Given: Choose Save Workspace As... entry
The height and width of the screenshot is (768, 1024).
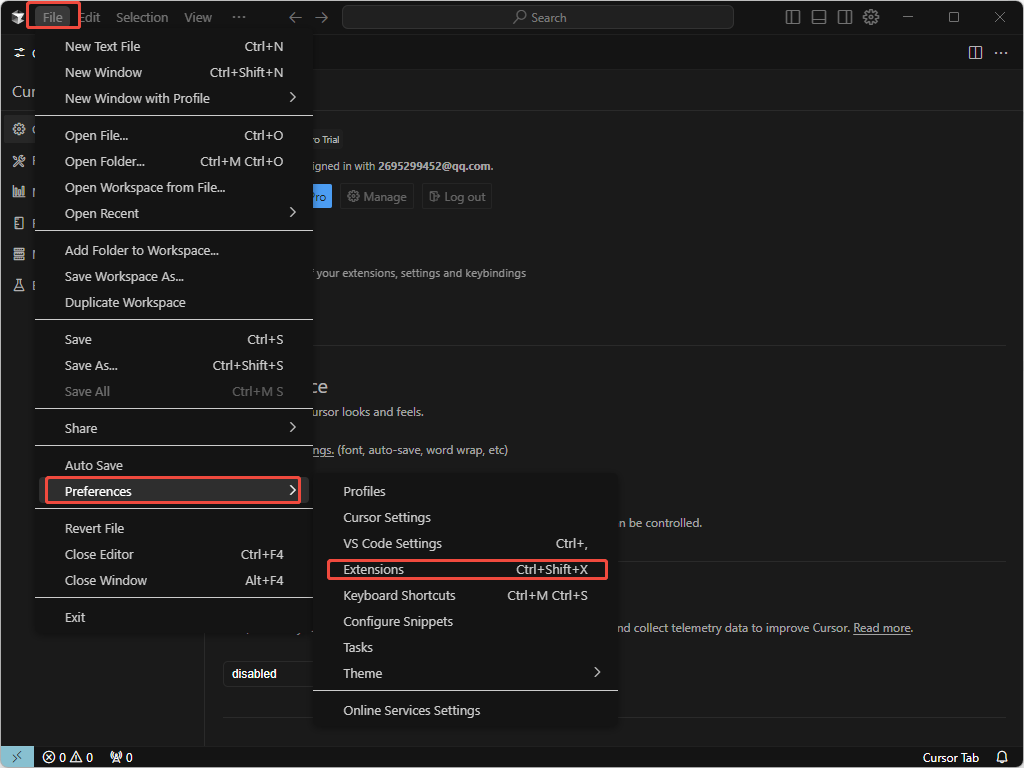Looking at the screenshot, I should [x=174, y=277].
